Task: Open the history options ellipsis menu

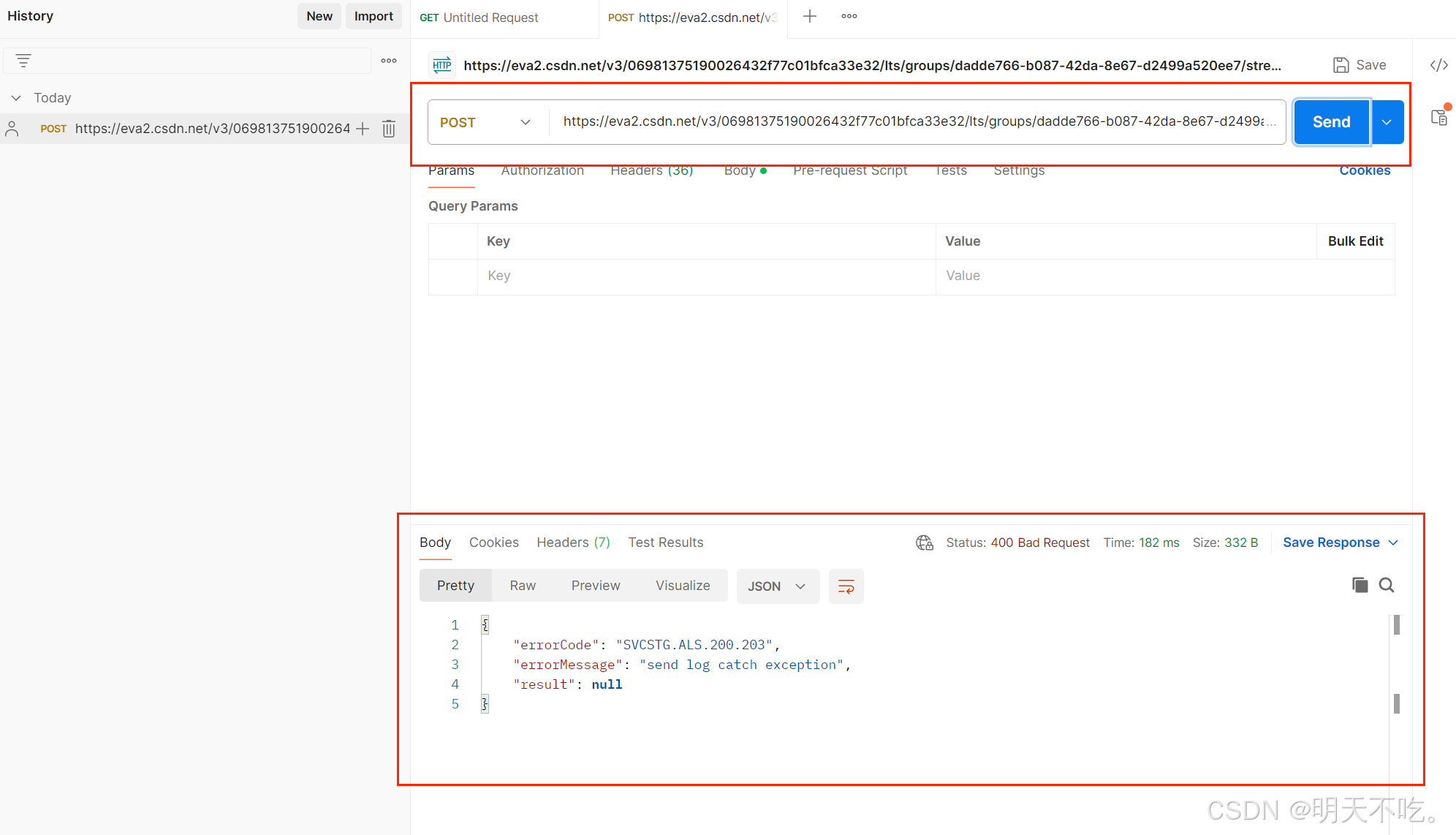Action: 389,61
